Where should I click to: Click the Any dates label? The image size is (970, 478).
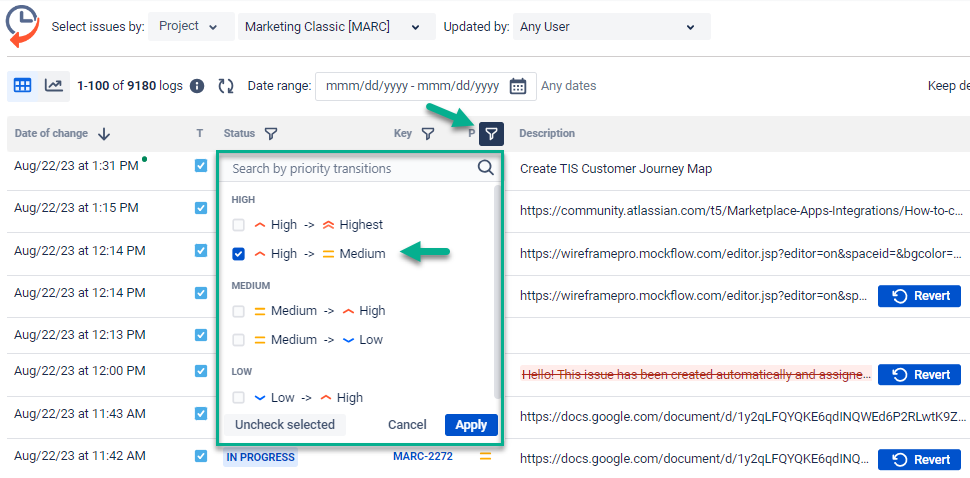pos(569,86)
